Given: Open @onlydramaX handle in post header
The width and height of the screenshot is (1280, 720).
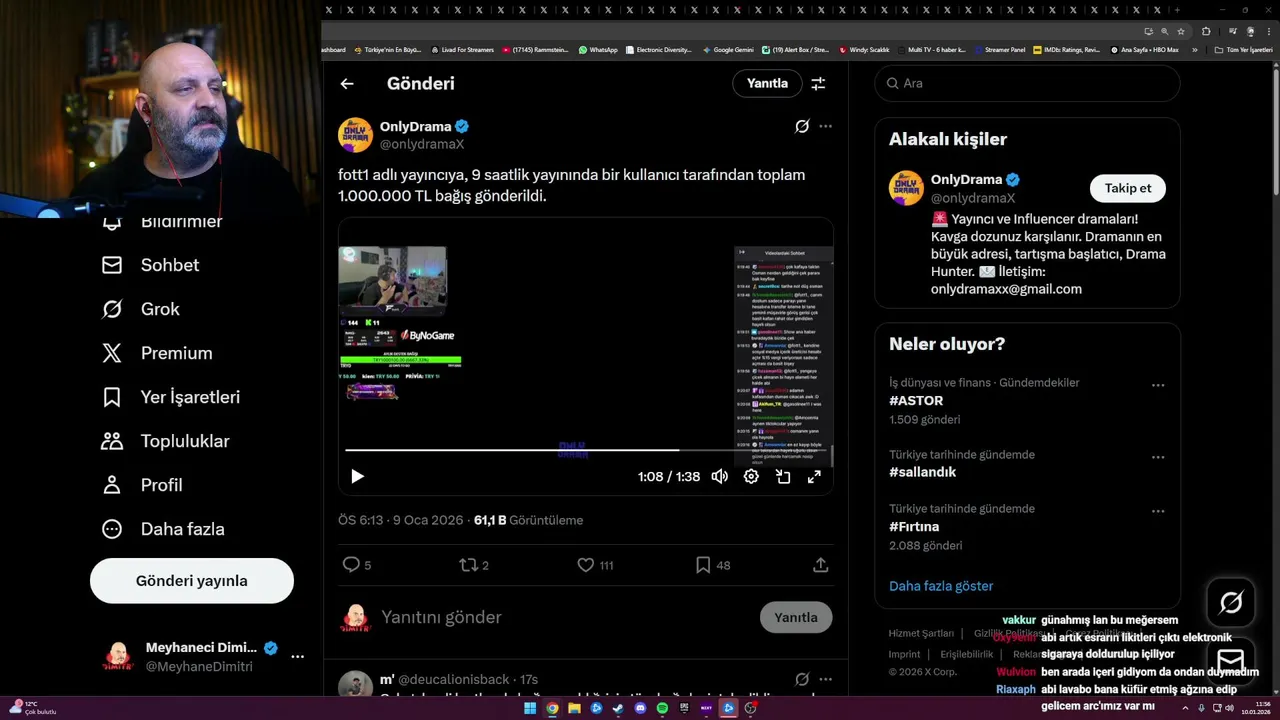Looking at the screenshot, I should click(x=422, y=144).
